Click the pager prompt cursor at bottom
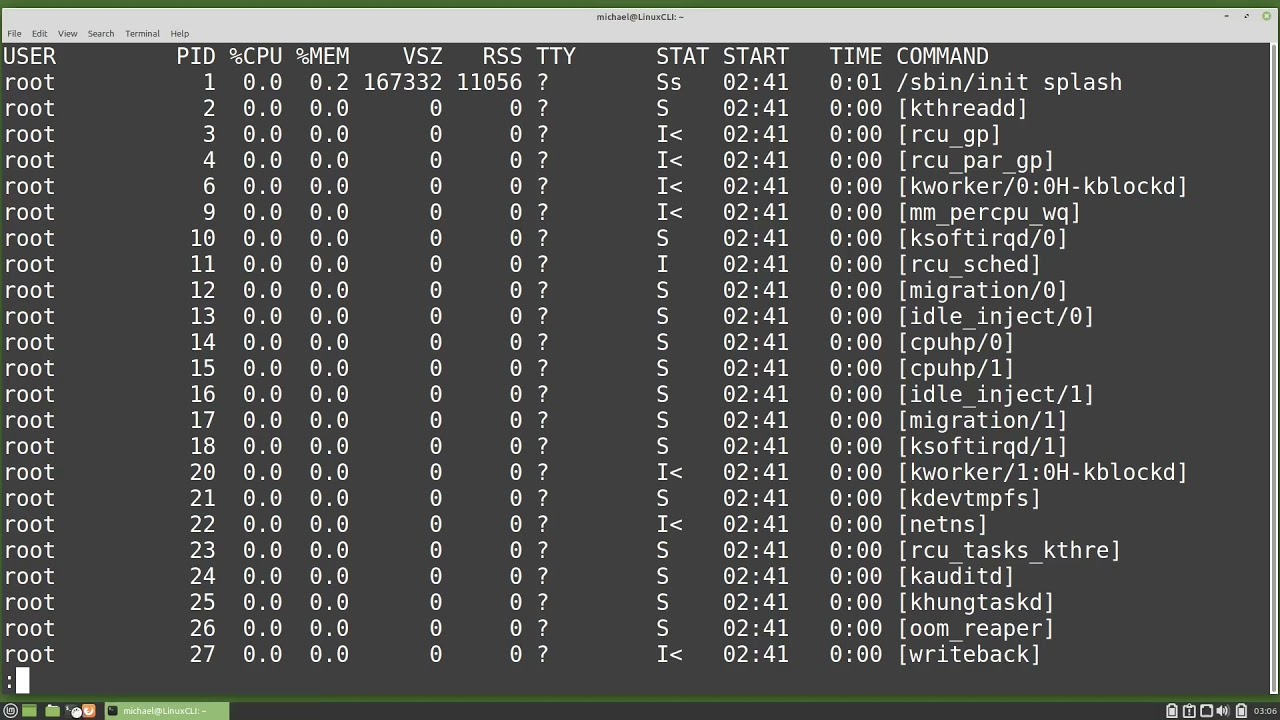 coord(23,681)
